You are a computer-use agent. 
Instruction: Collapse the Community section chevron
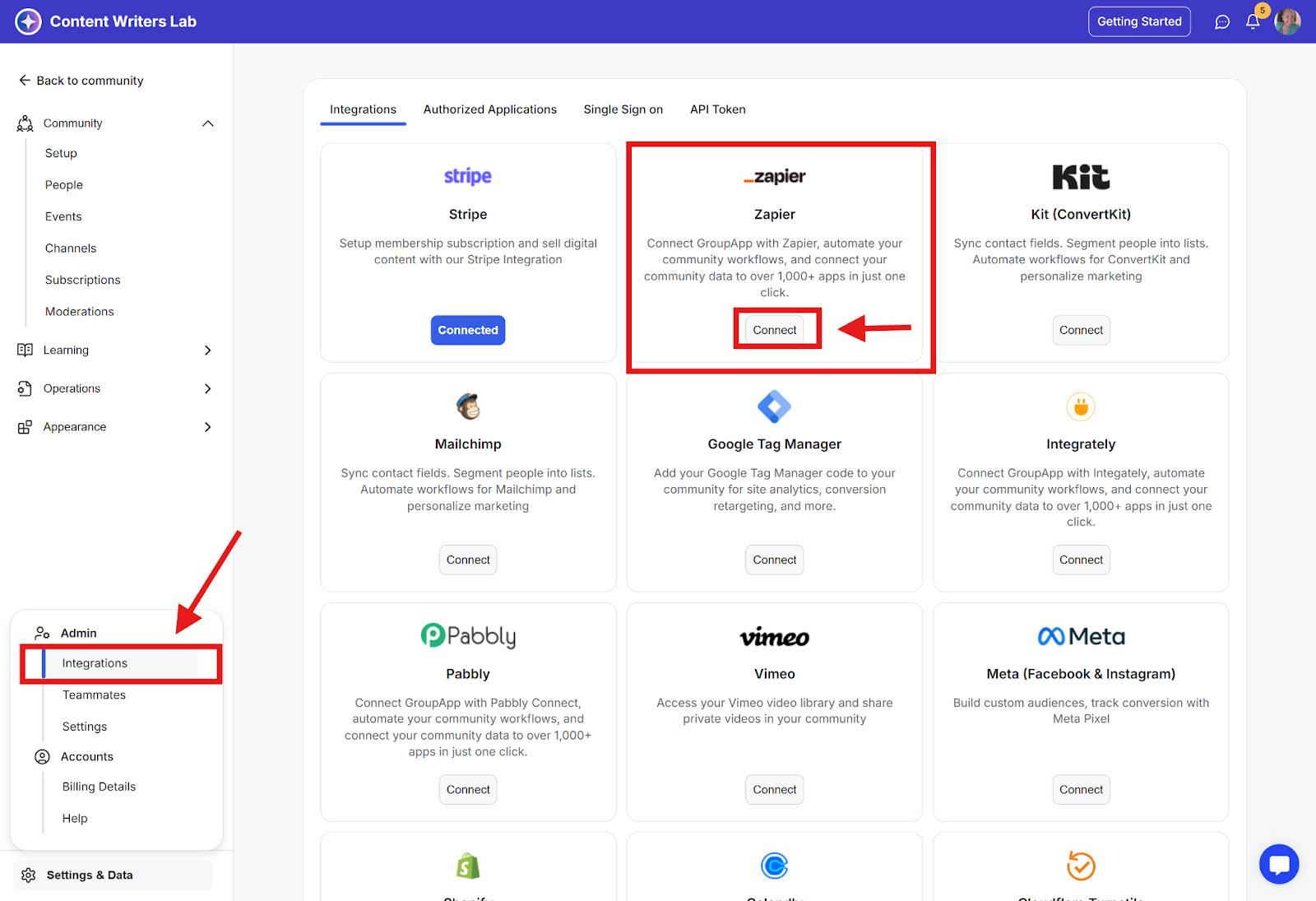(208, 123)
